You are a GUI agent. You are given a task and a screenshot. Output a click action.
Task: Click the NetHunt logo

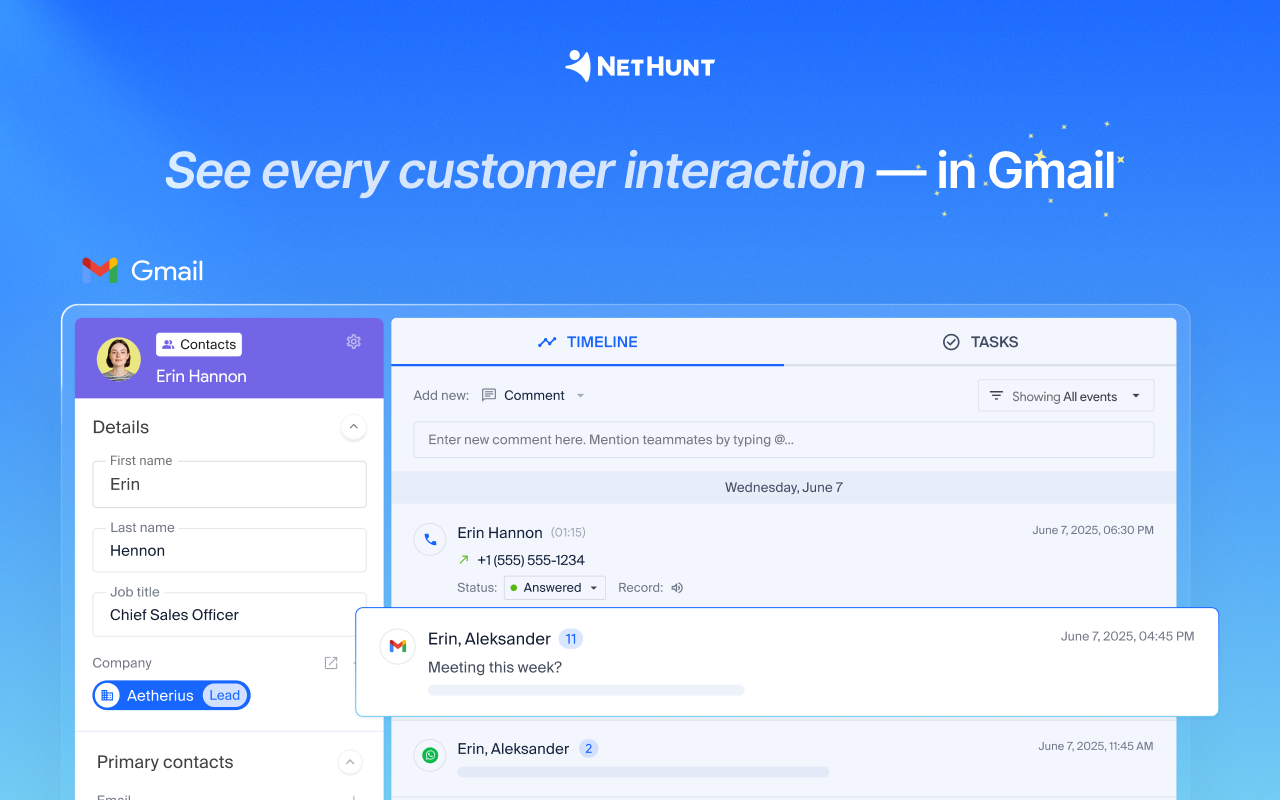640,66
